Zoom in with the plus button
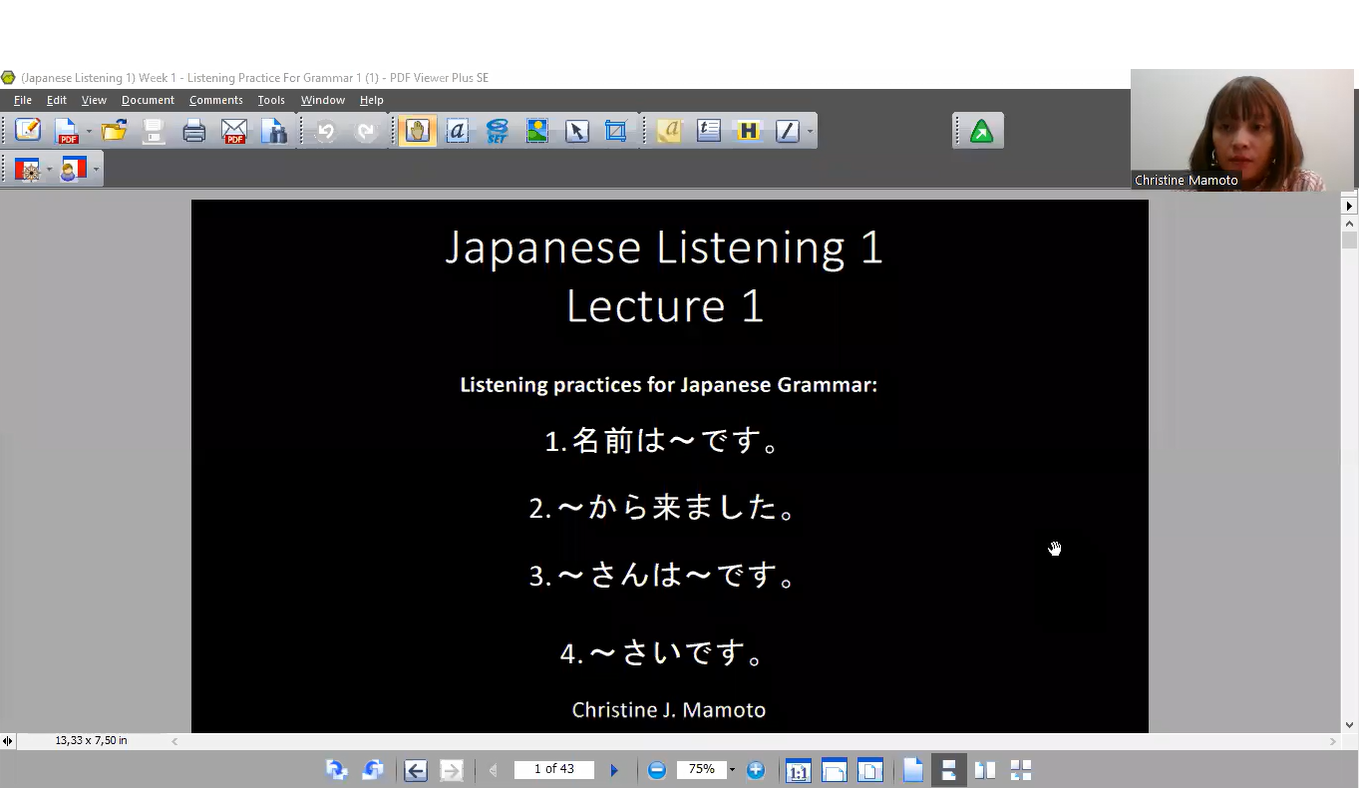Viewport: 1359px width, 788px height. click(756, 770)
